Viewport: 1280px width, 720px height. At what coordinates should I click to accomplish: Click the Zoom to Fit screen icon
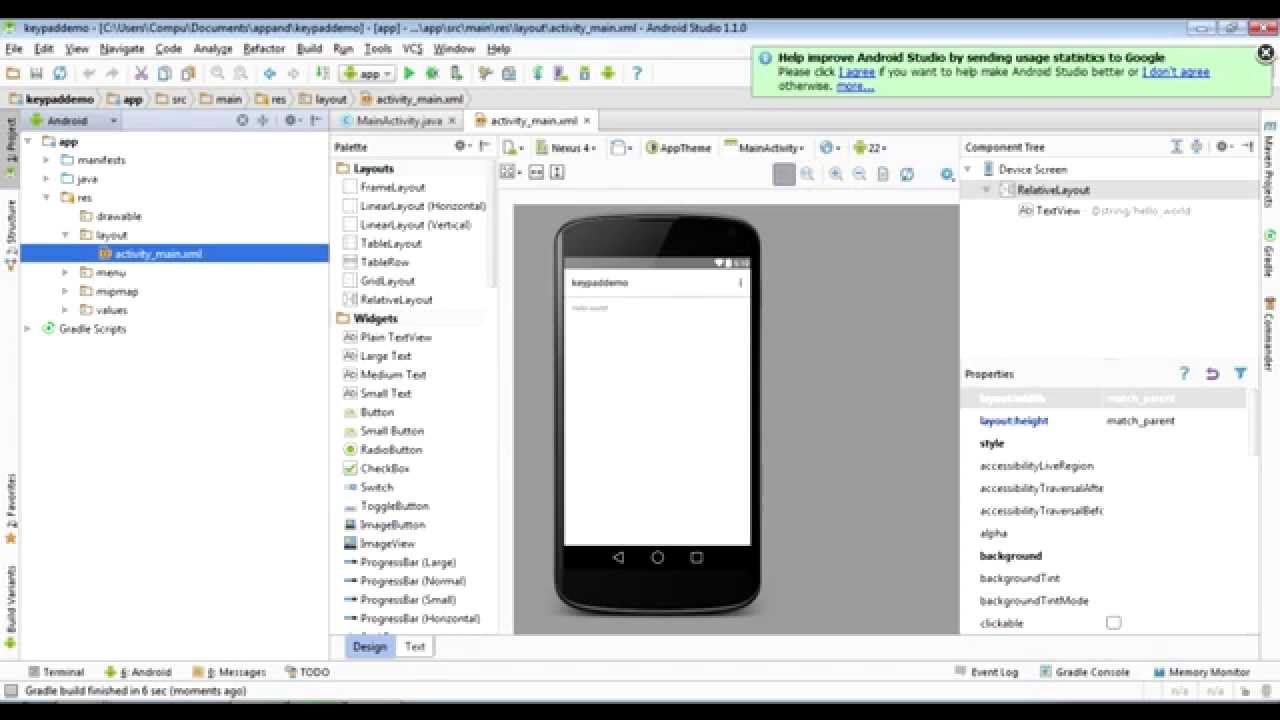[784, 174]
